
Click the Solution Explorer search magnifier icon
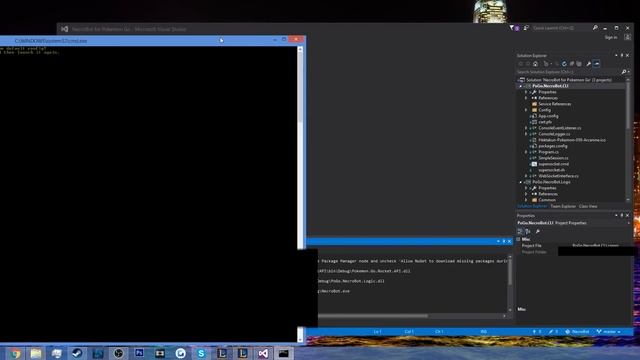[x=624, y=72]
